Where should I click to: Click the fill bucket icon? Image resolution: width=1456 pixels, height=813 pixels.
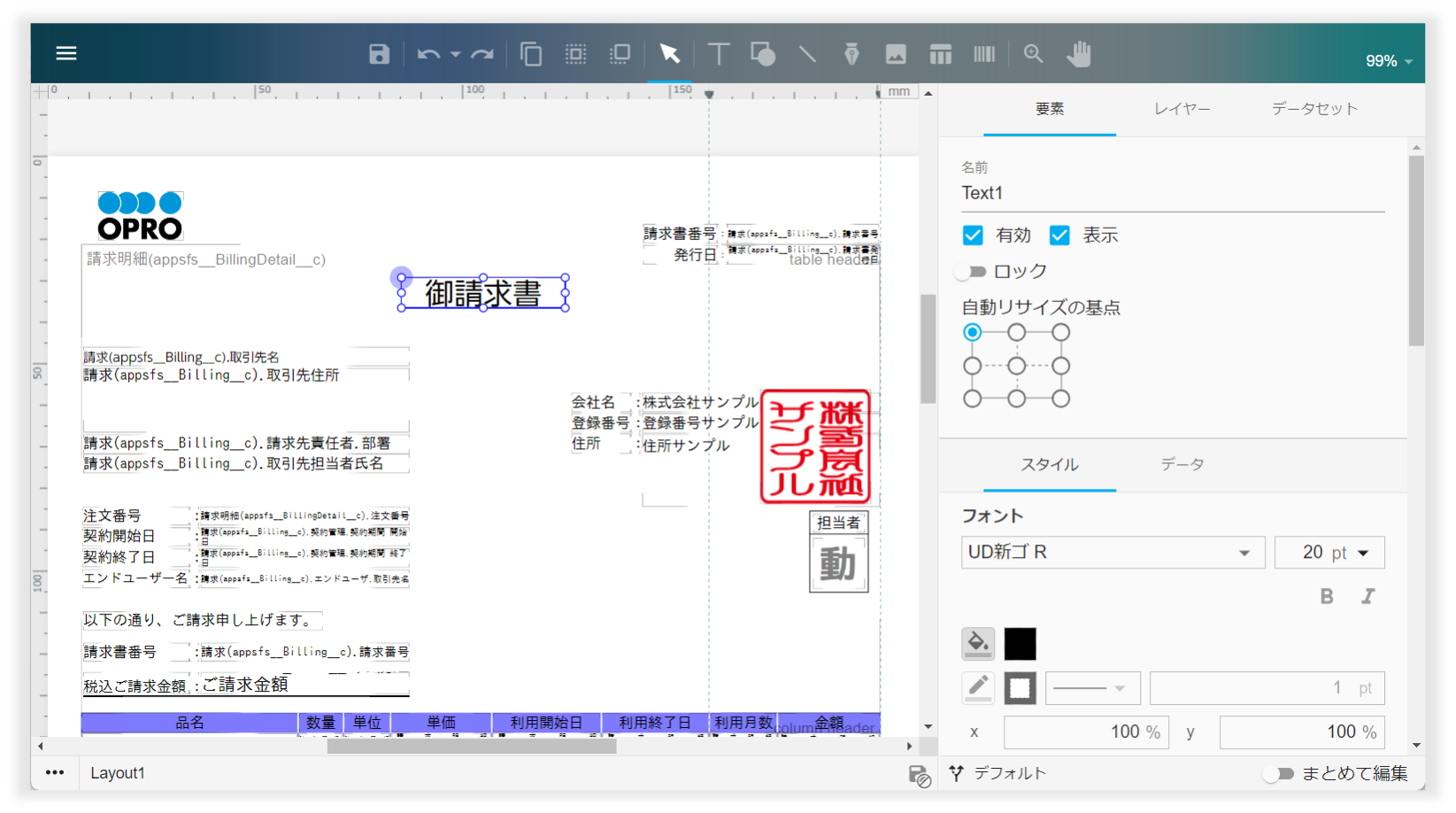978,644
